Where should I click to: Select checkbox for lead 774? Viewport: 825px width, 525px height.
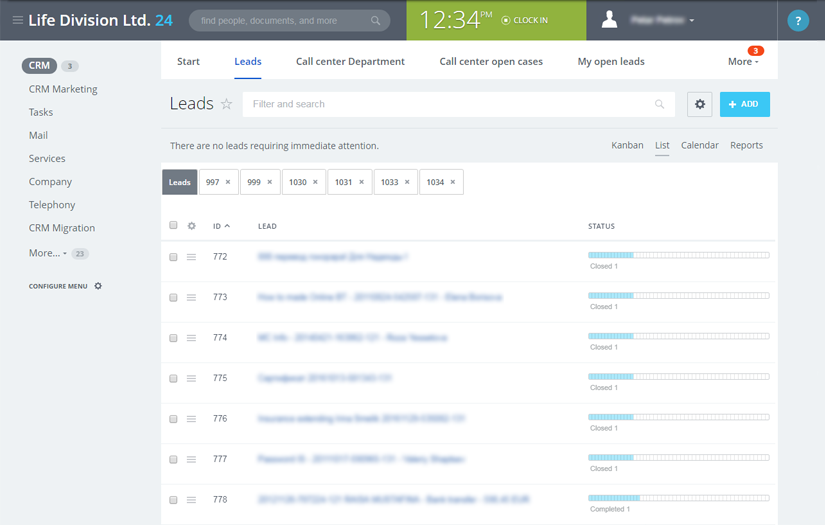tap(173, 338)
